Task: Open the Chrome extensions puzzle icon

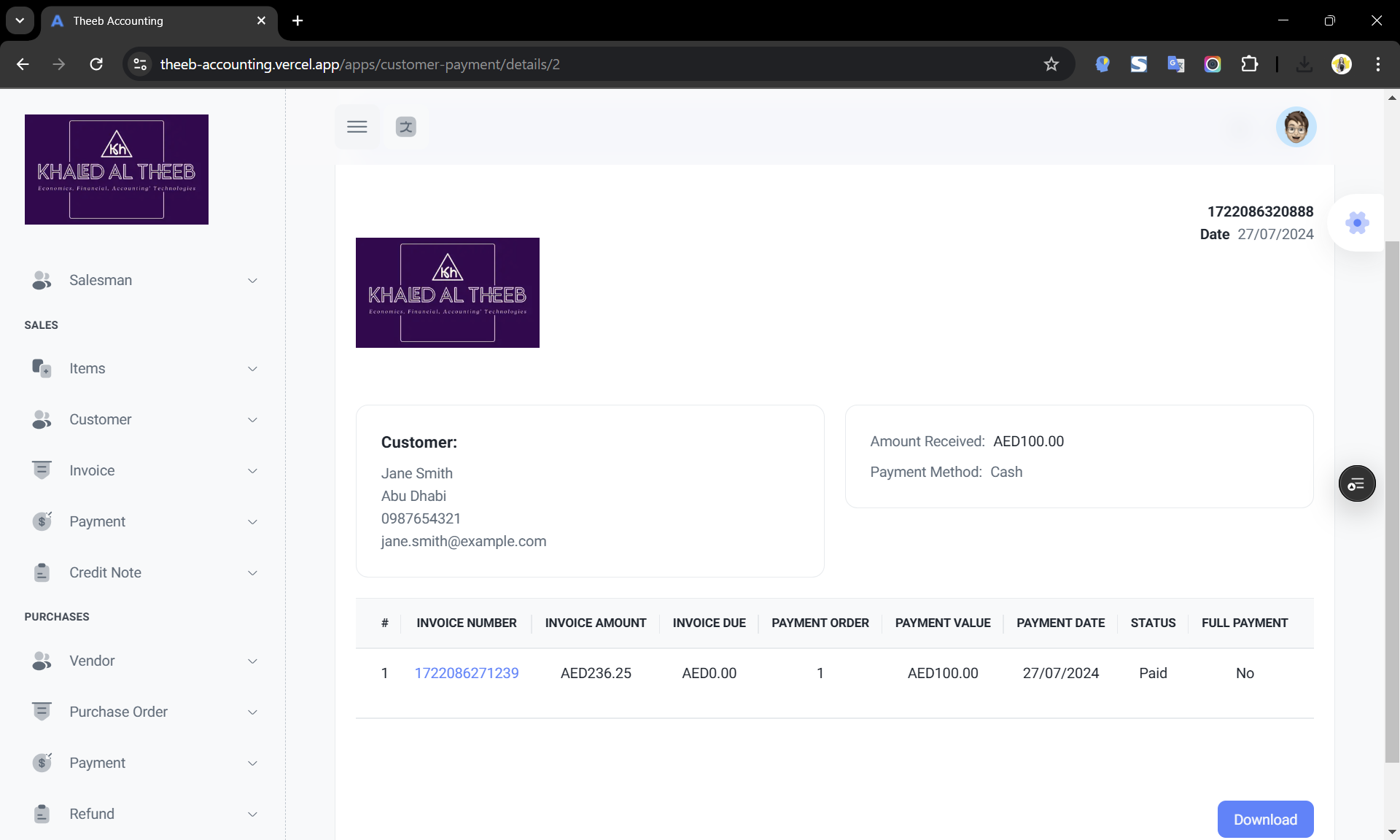Action: click(x=1249, y=64)
